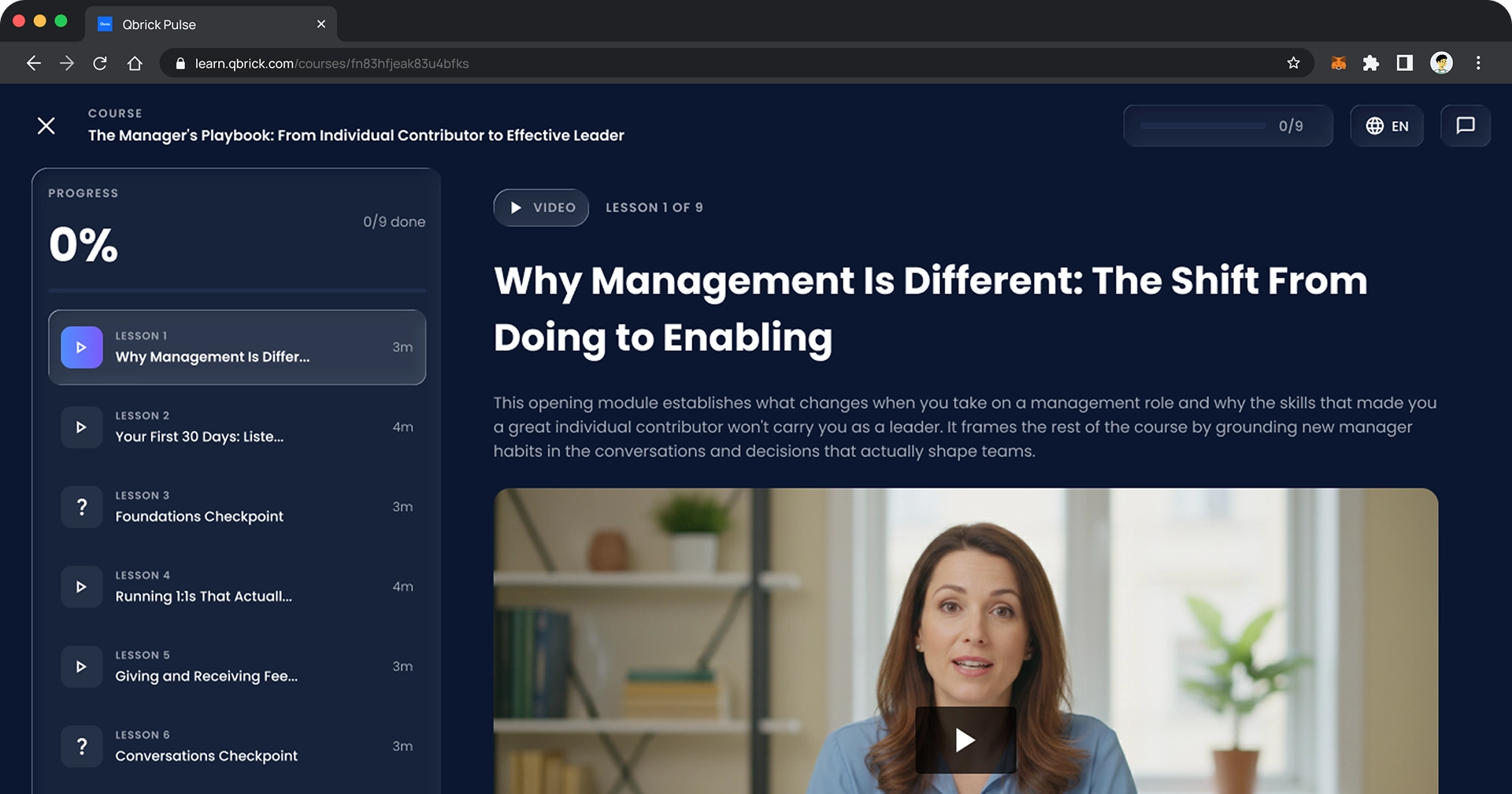The height and width of the screenshot is (794, 1512).
Task: Open the Foundations Checkpoint lesson
Action: (237, 506)
